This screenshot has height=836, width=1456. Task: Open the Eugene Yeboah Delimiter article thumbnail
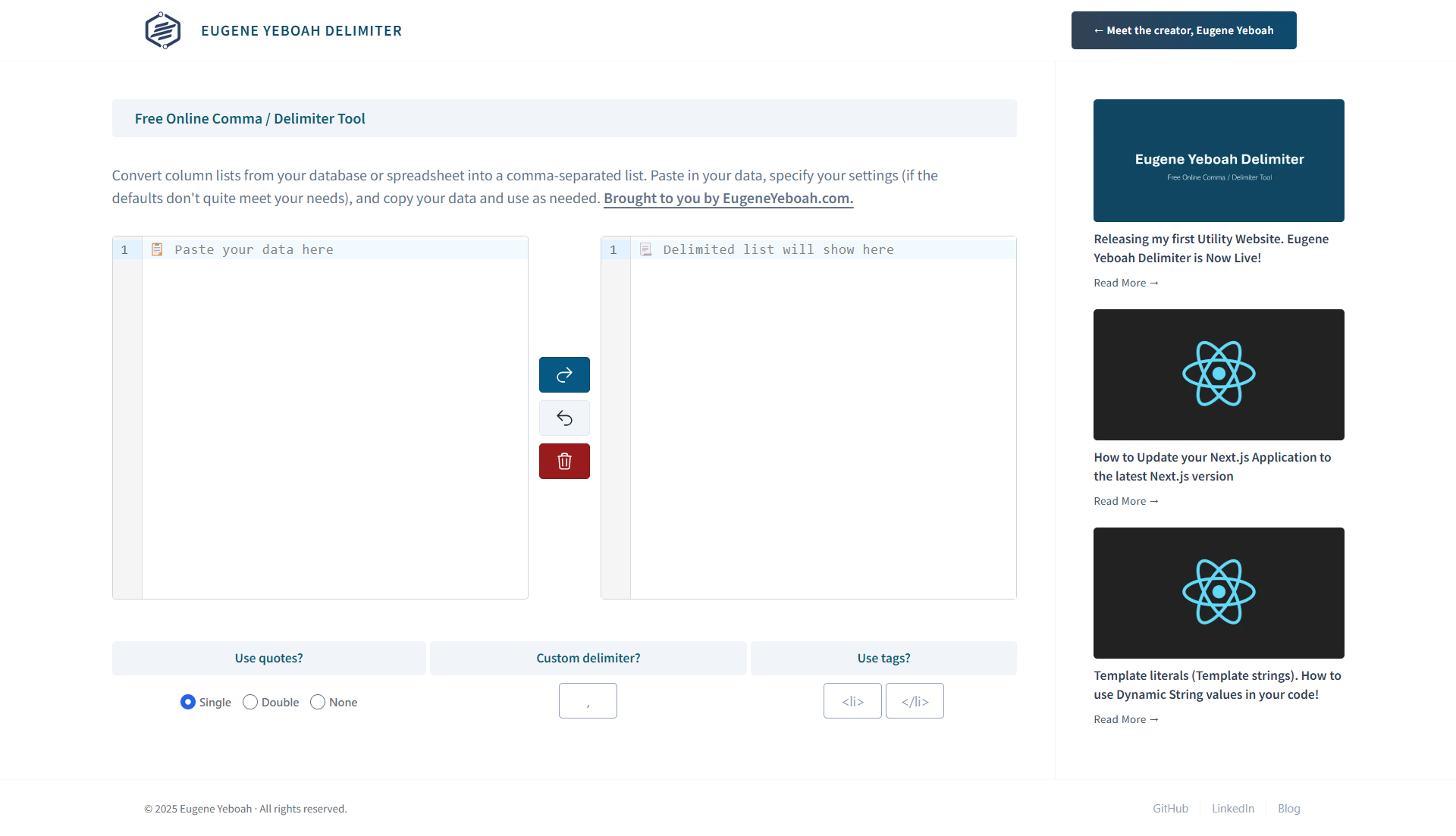tap(1219, 160)
